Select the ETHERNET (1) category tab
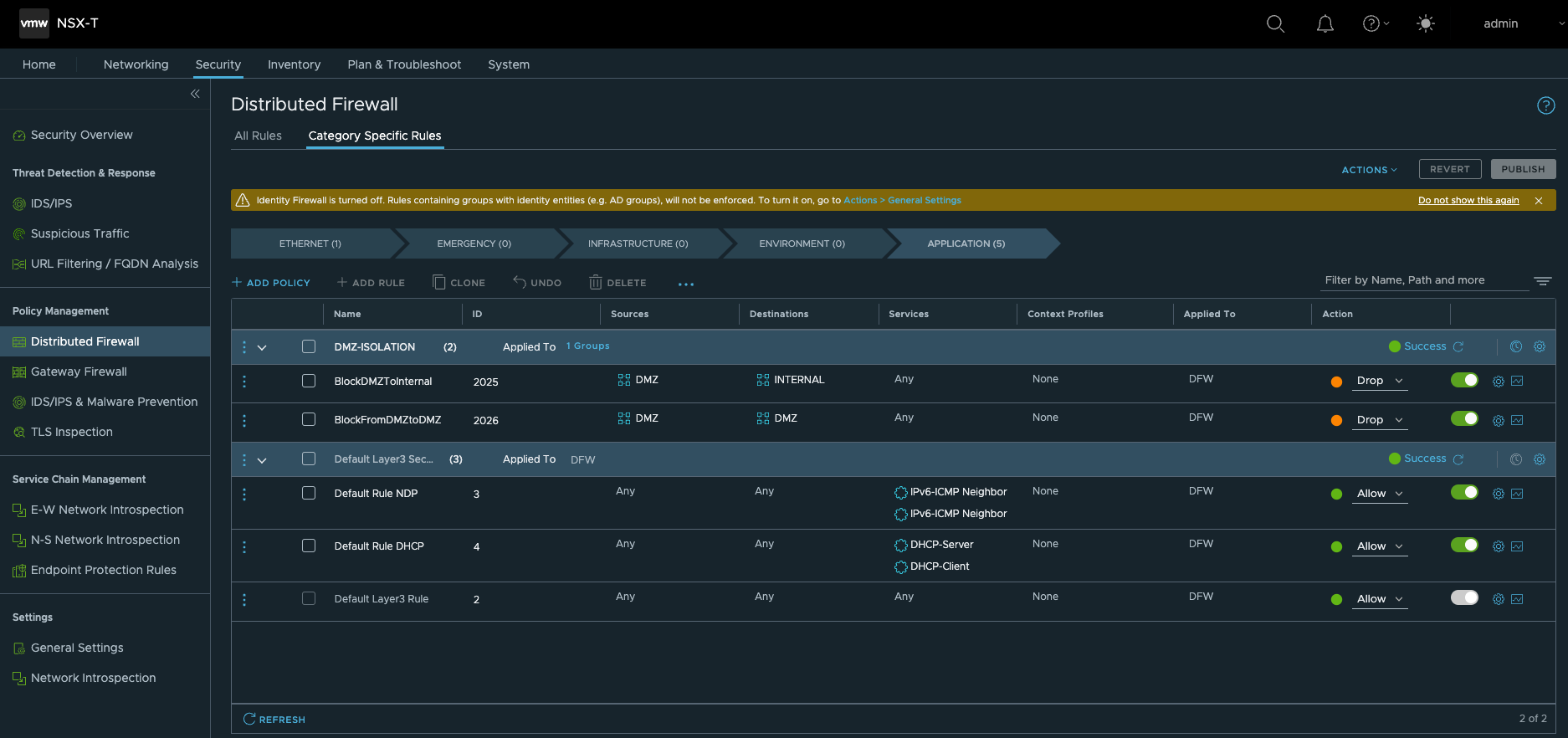The image size is (1568, 738). tap(311, 243)
